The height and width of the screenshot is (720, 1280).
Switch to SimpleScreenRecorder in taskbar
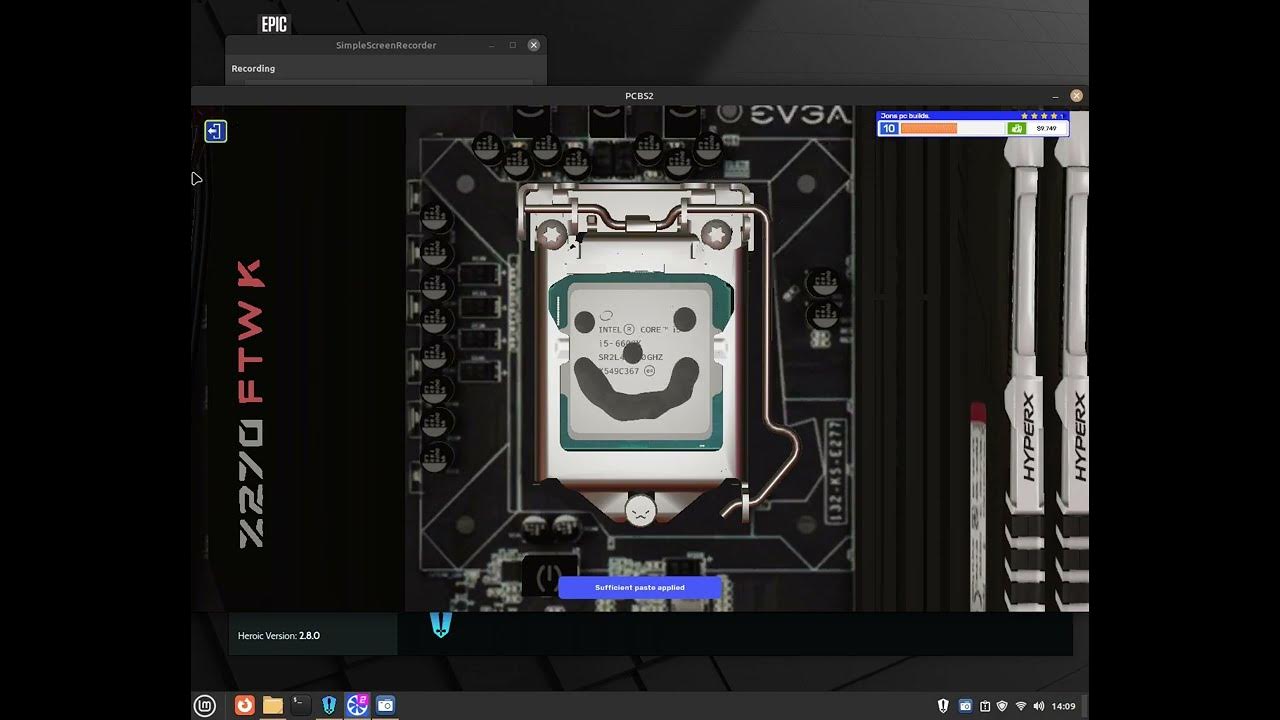pyautogui.click(x=385, y=705)
